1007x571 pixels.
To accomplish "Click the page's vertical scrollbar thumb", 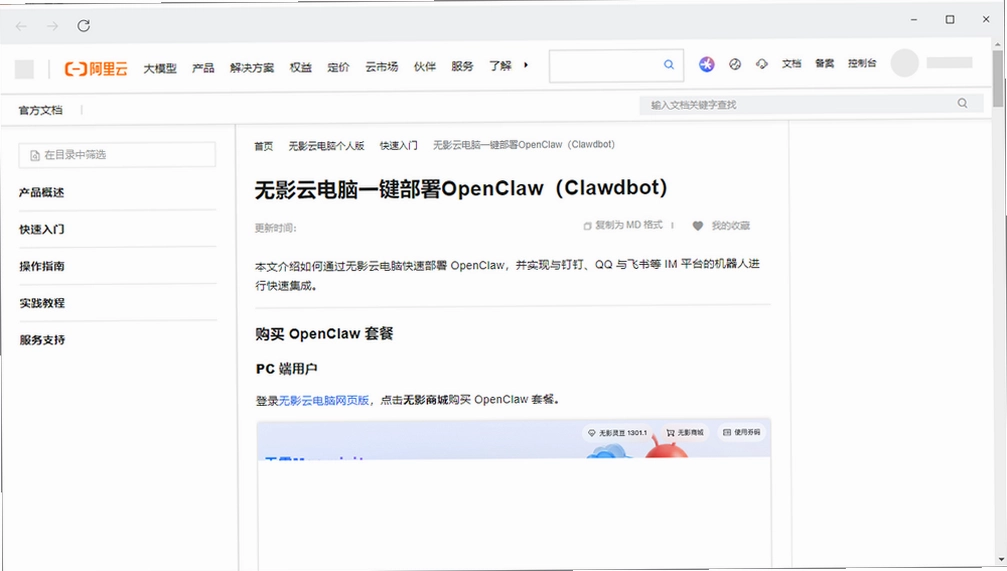I will click(997, 77).
